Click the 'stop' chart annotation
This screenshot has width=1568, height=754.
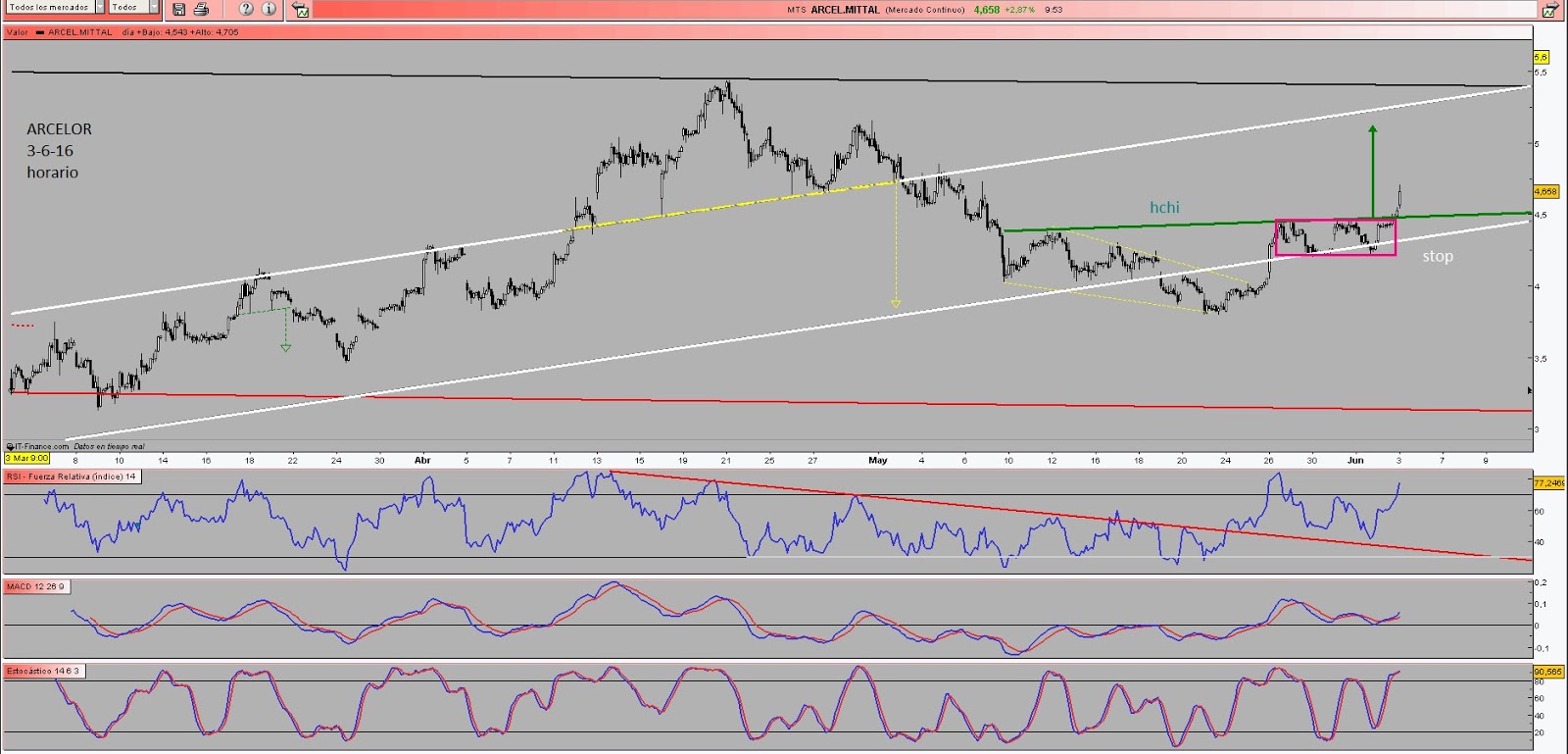(1438, 256)
